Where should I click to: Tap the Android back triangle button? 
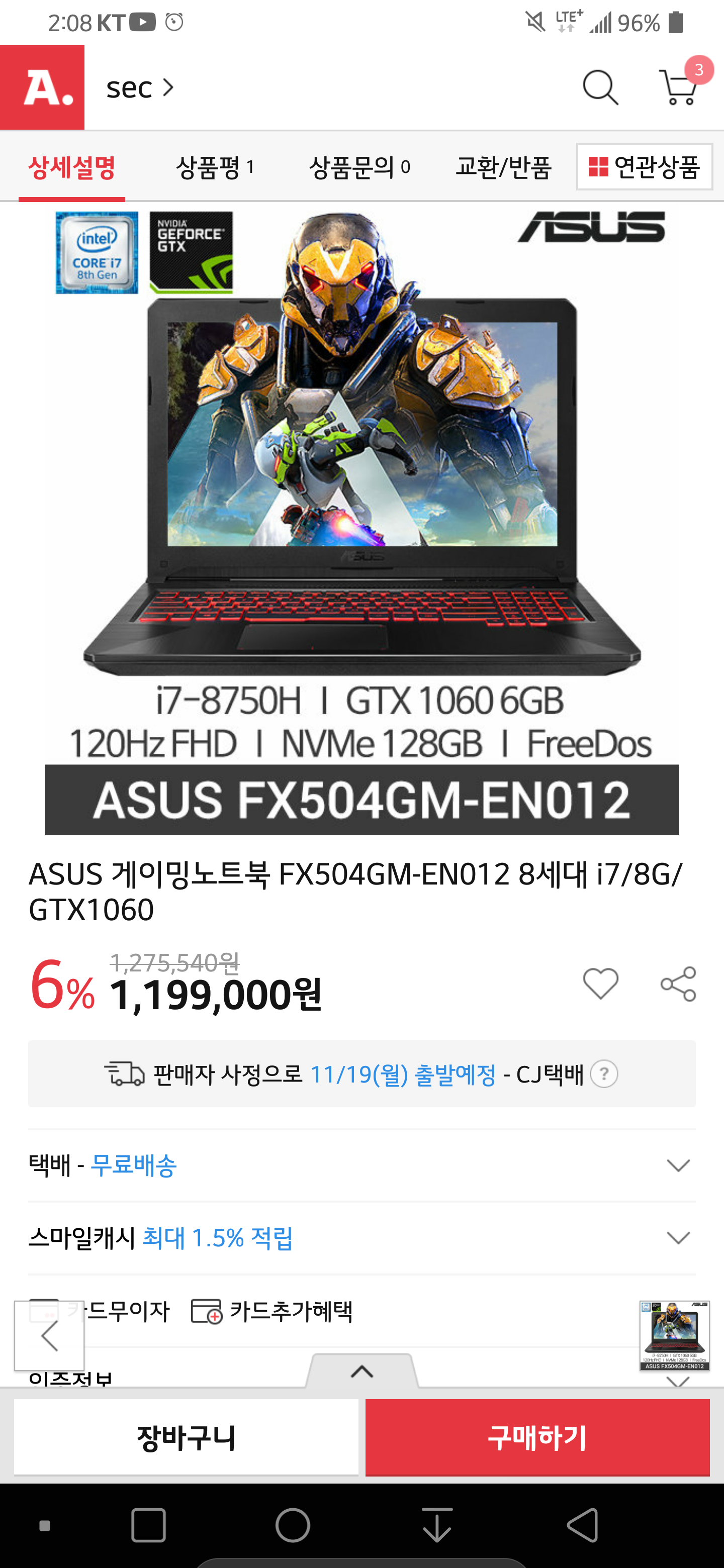pos(583,1525)
